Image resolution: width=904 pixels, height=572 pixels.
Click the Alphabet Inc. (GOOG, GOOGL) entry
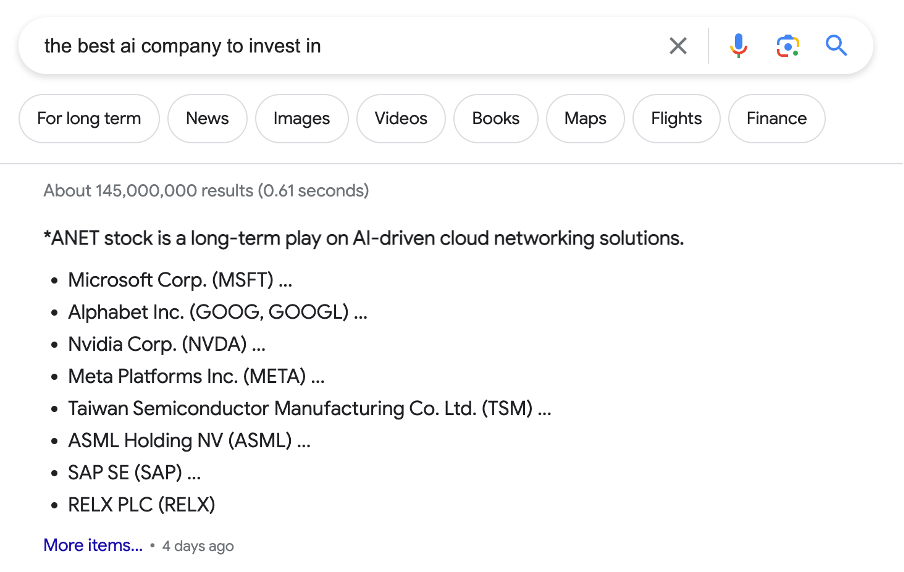tap(217, 312)
